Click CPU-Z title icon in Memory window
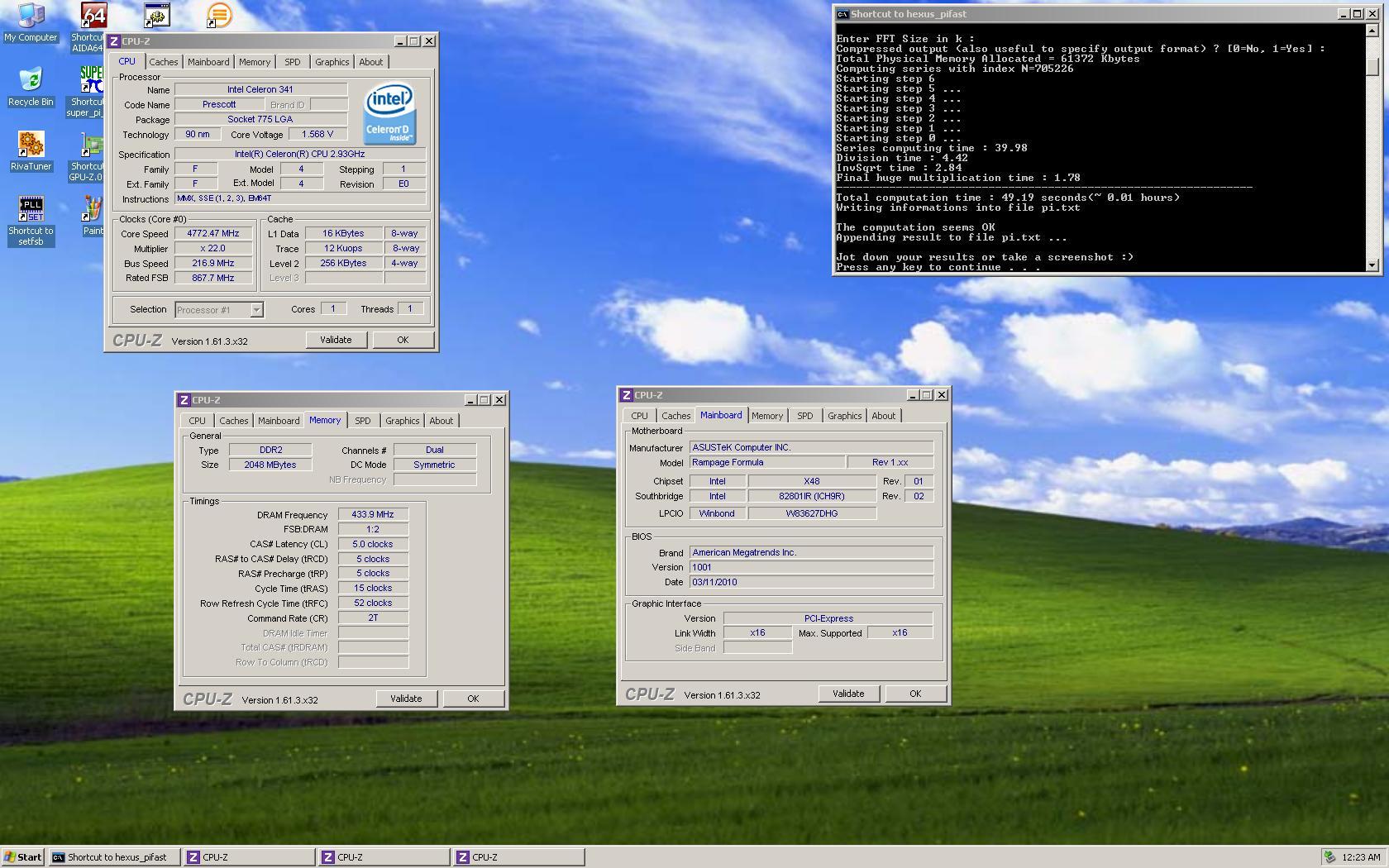 tap(184, 400)
